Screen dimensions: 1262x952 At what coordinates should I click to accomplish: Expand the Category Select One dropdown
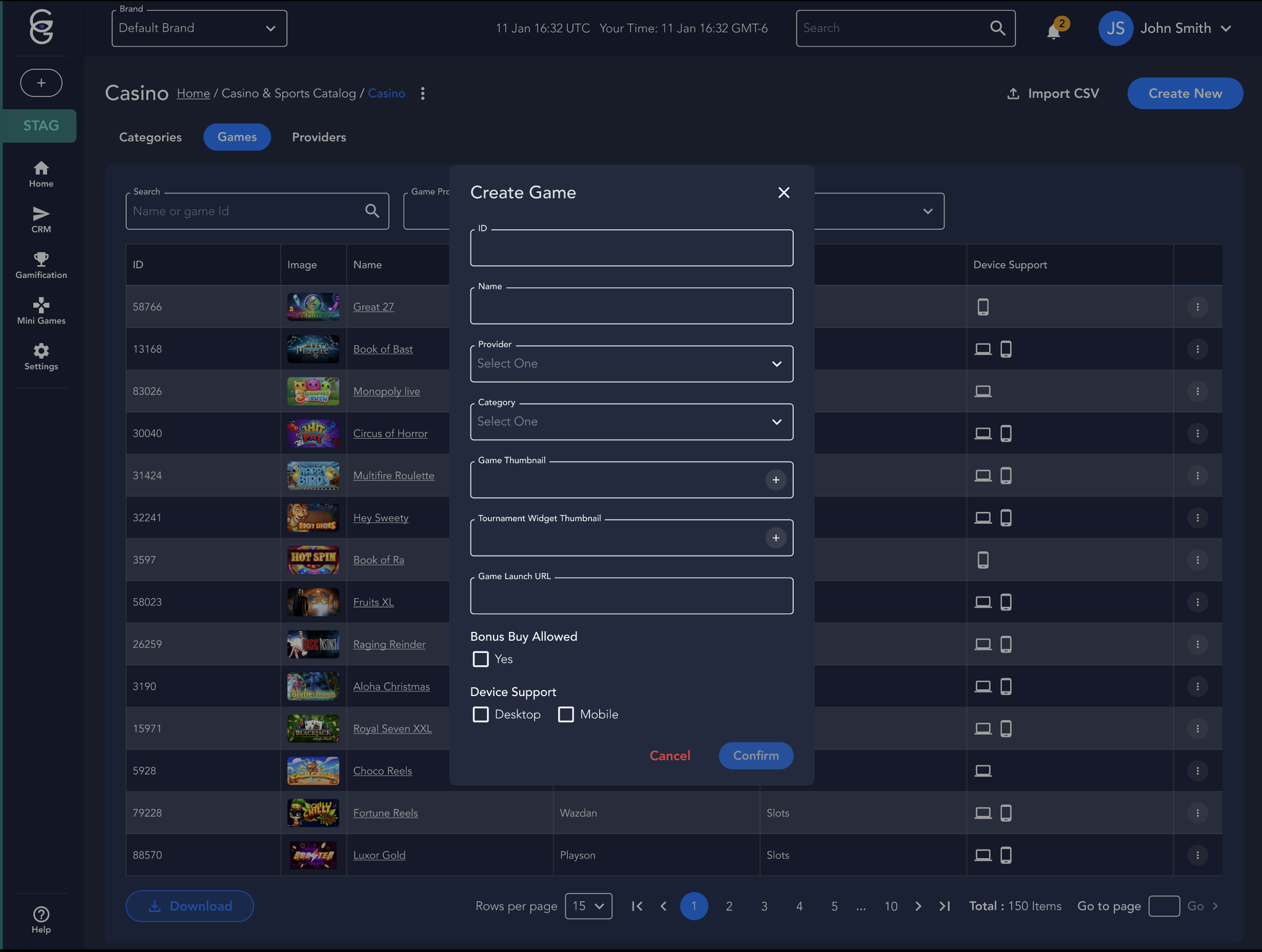pyautogui.click(x=631, y=422)
